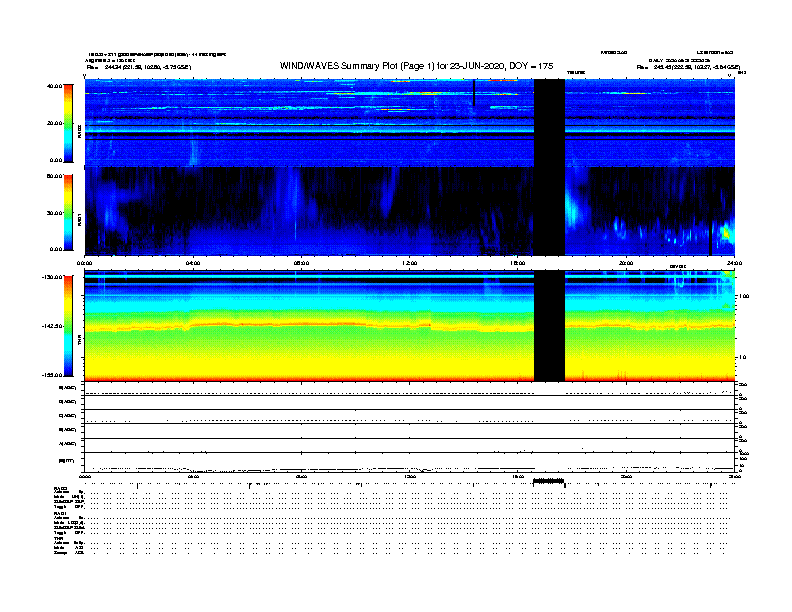792x612 pixels.
Task: Click 24:00 tick below the RAD1 panel
Action: coord(734,263)
